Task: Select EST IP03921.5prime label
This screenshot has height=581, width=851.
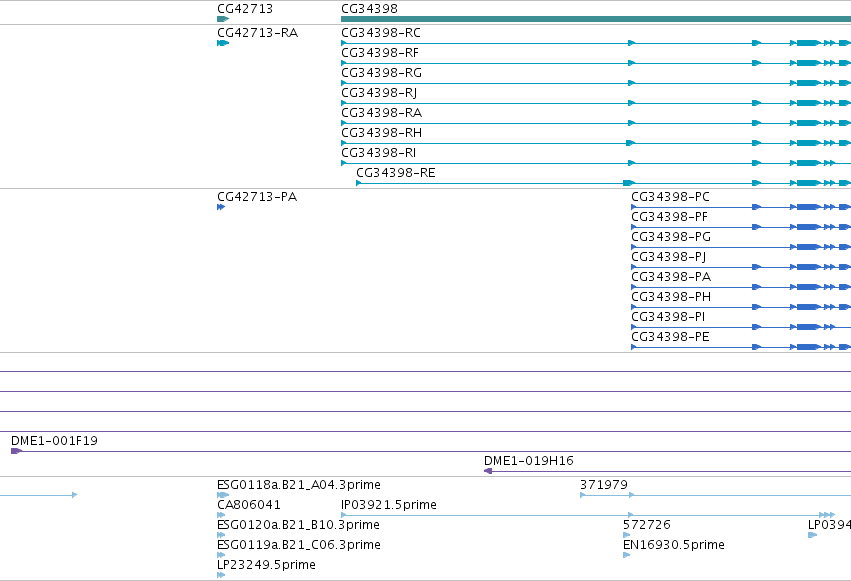Action: point(389,505)
